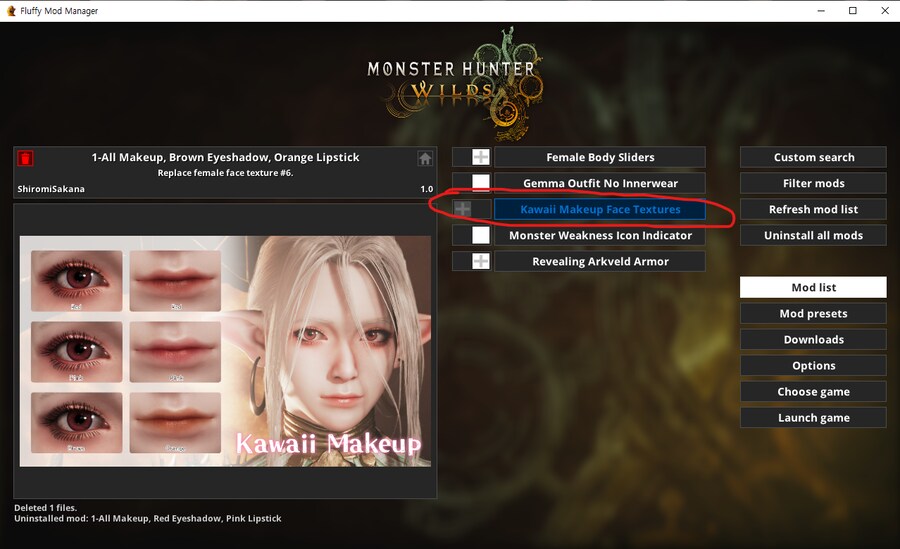Click the Launch game button
This screenshot has width=900, height=549.
point(813,417)
